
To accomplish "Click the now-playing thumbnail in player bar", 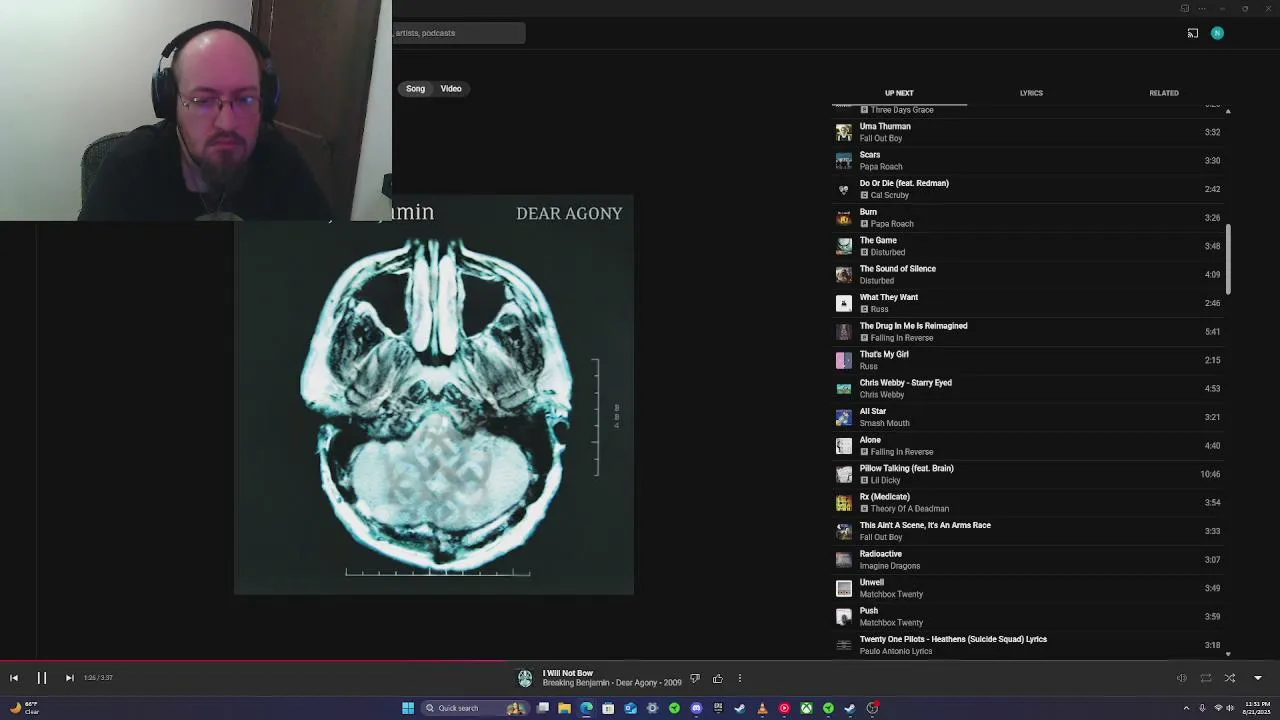I will (x=525, y=678).
